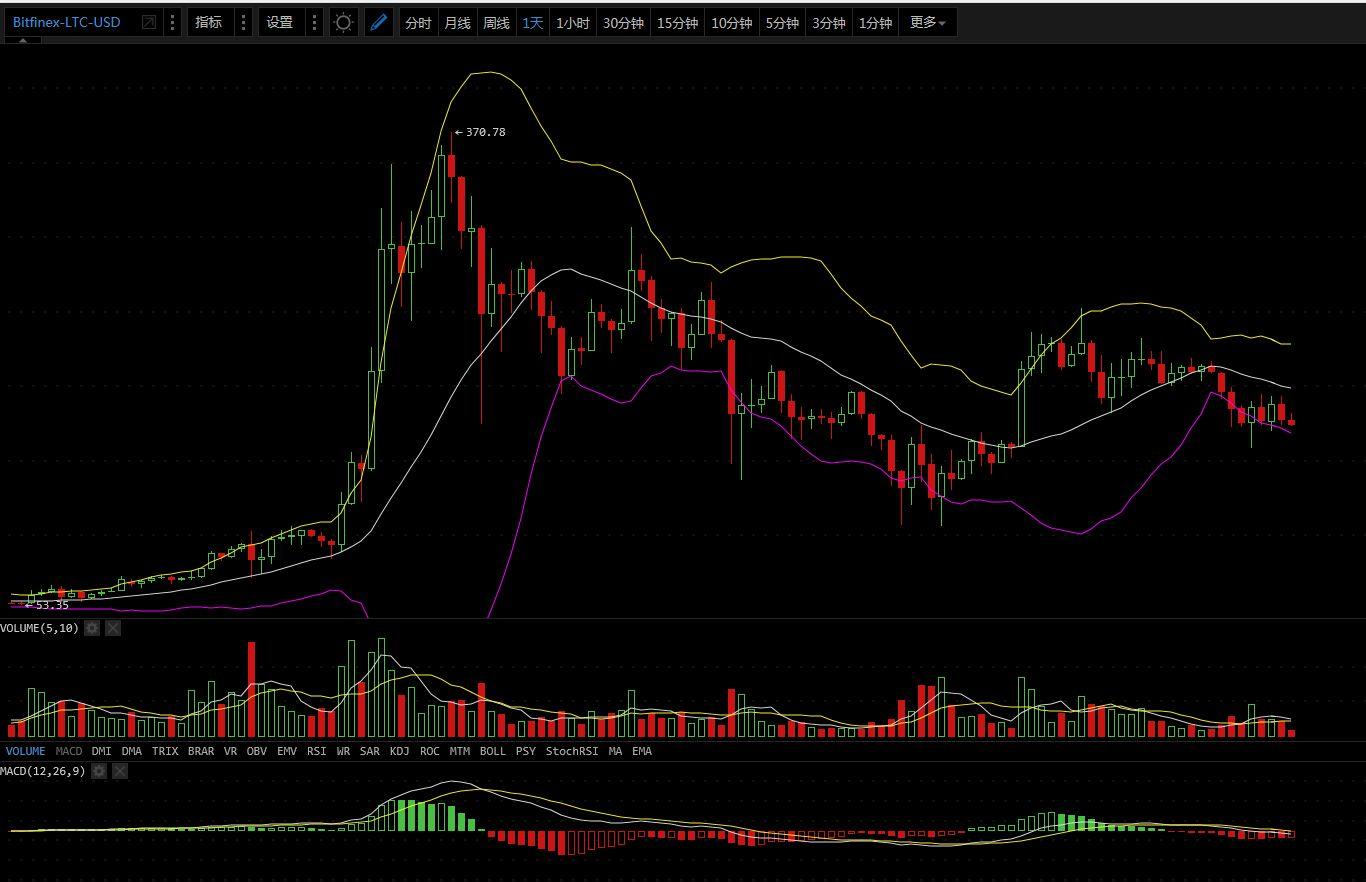Switch to the 周线 weekly chart

click(x=496, y=22)
